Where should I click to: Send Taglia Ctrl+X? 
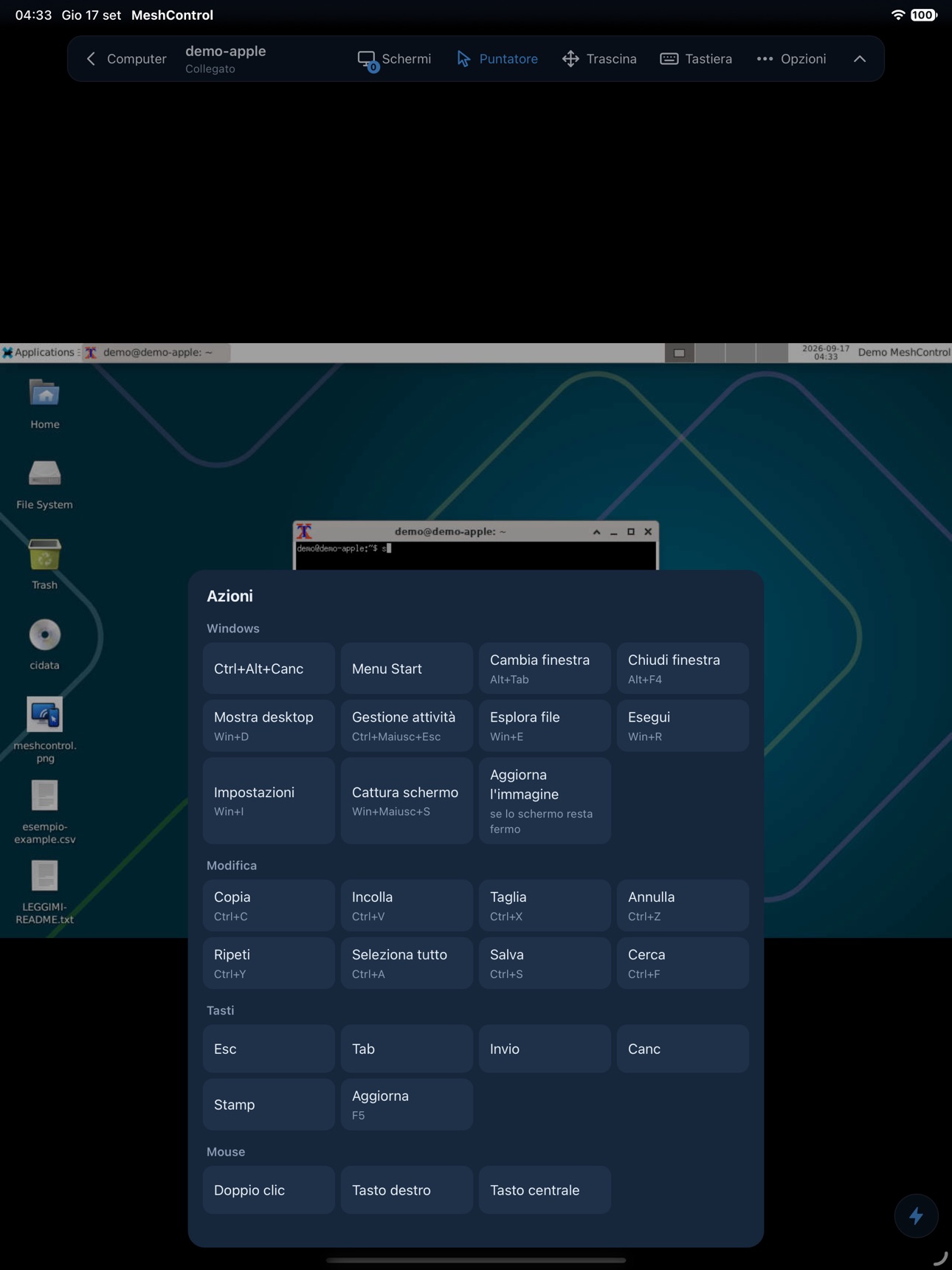click(x=545, y=905)
